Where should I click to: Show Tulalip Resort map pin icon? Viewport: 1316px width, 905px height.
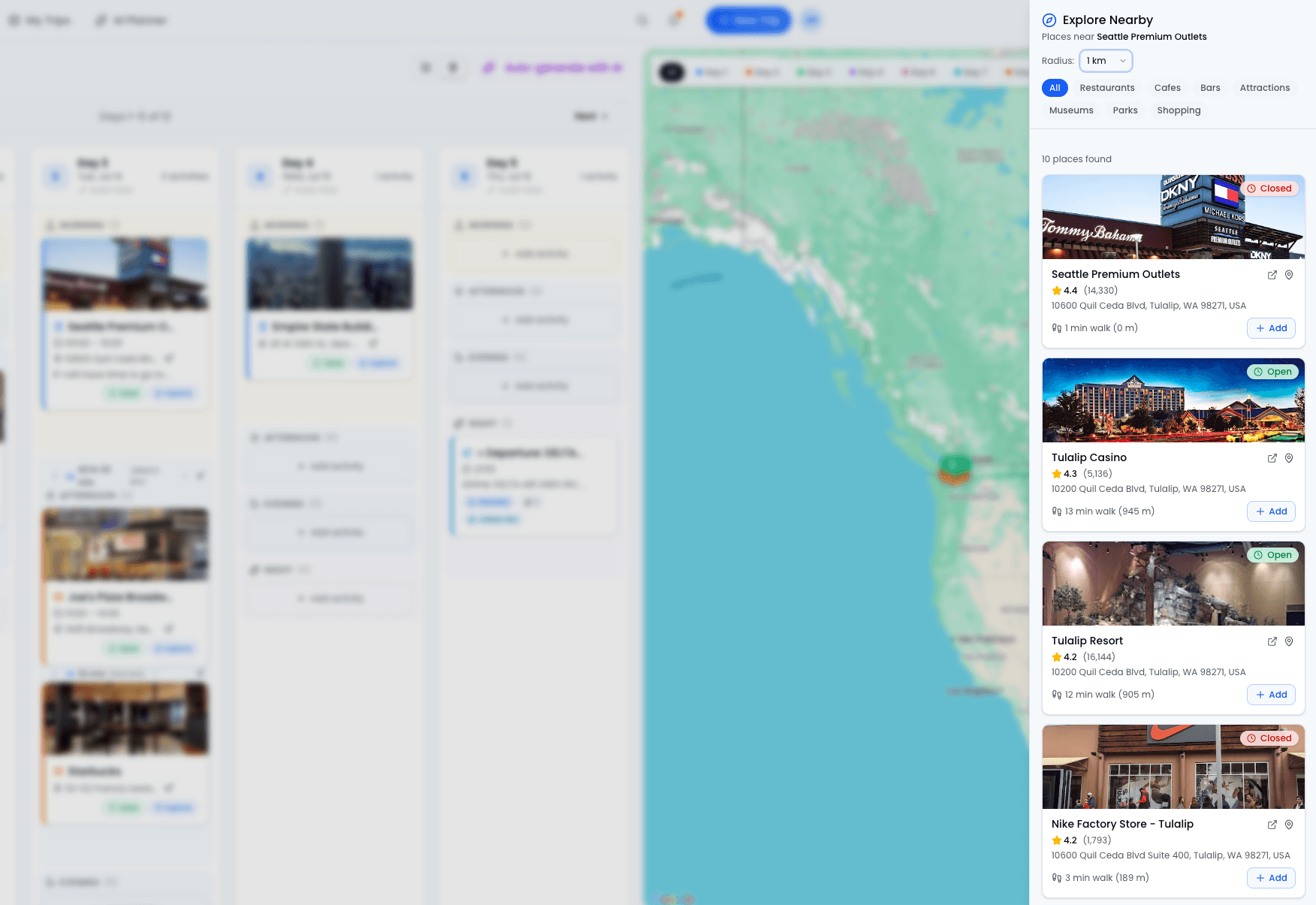pos(1289,641)
